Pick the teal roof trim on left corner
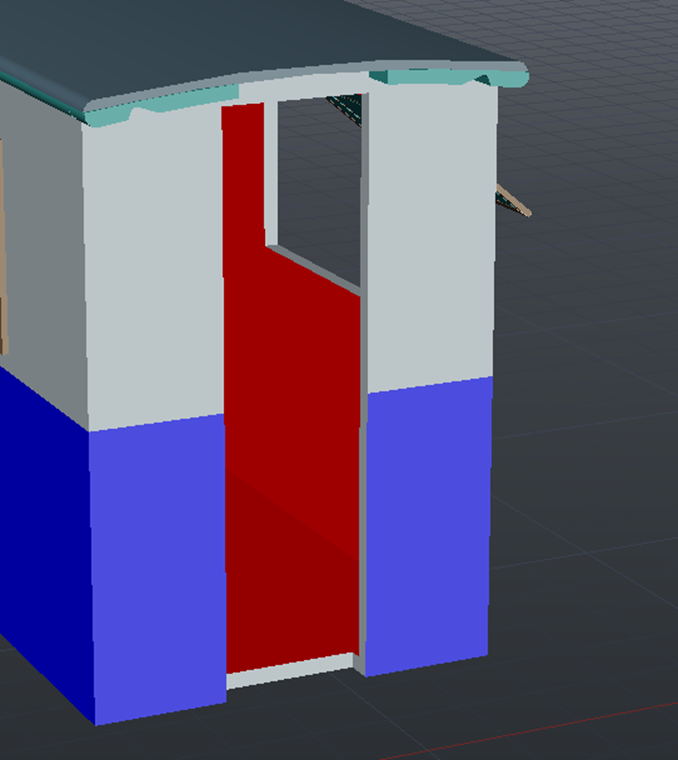This screenshot has height=760, width=678. [x=160, y=105]
